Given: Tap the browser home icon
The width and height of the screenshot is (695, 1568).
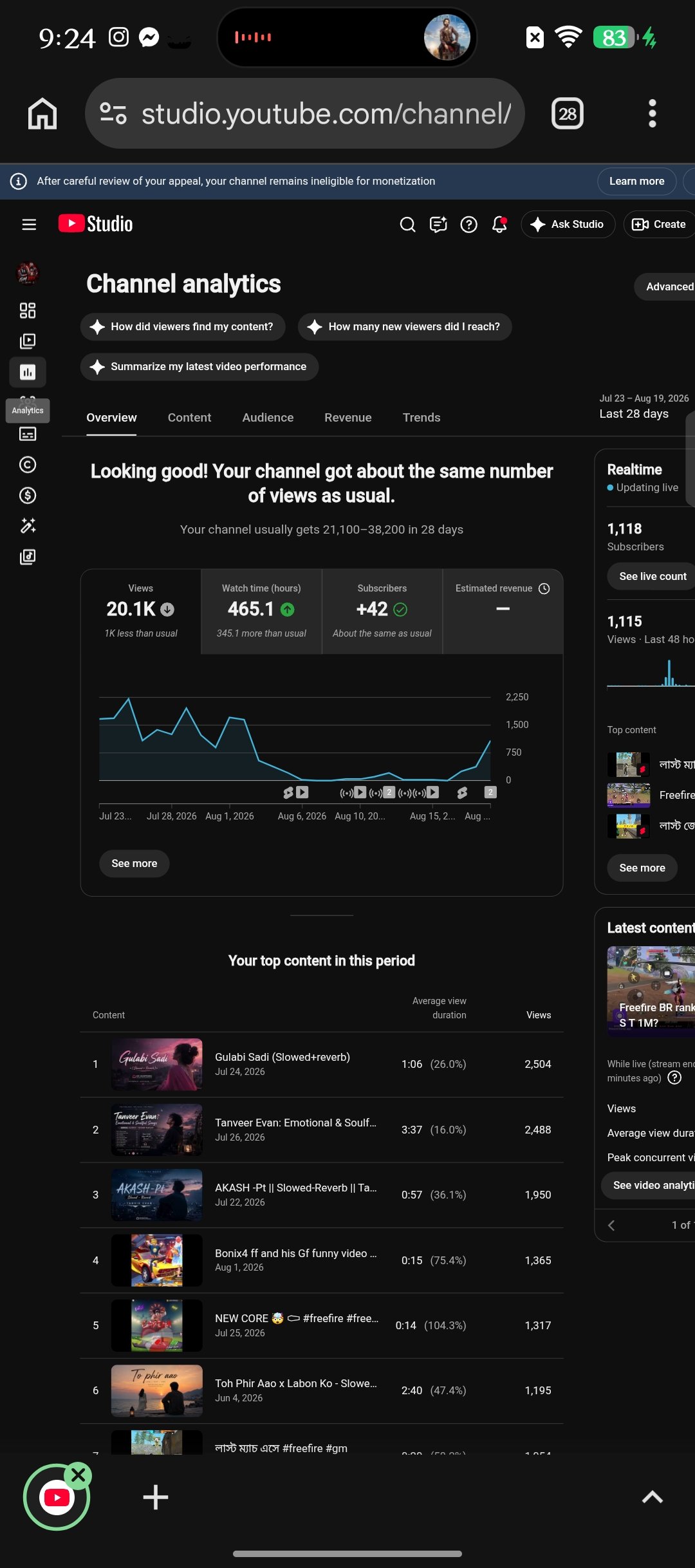Looking at the screenshot, I should point(42,113).
